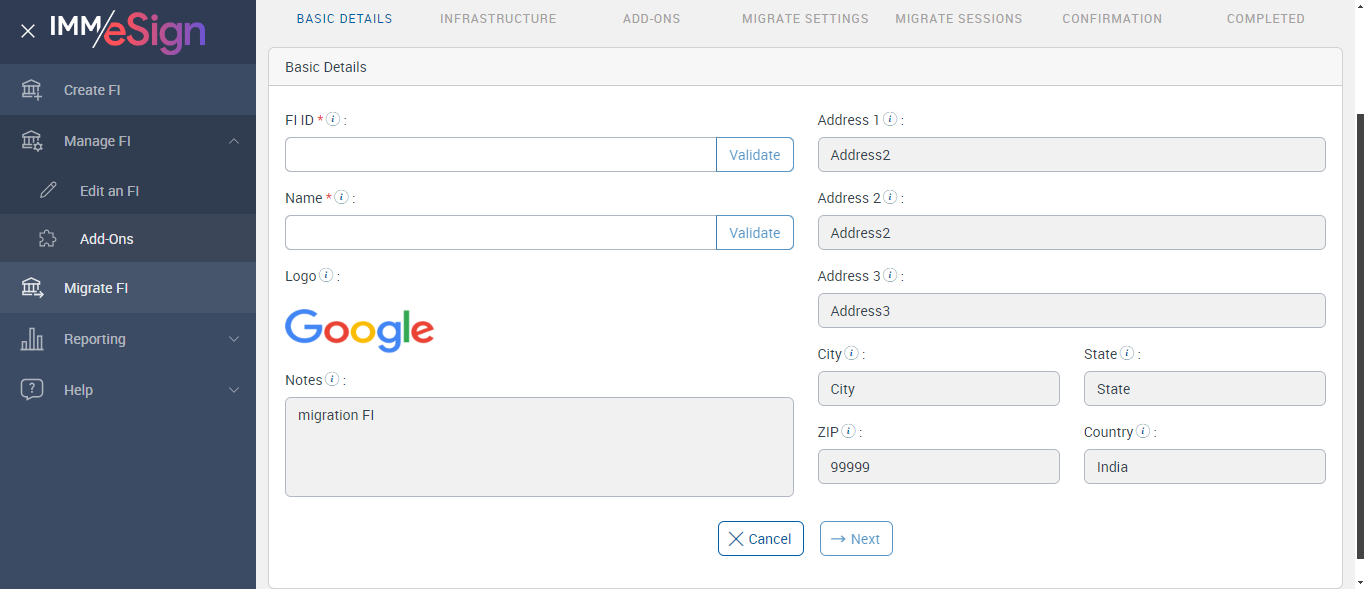The image size is (1366, 589).
Task: Click the info icon beside Name label
Action: point(341,198)
